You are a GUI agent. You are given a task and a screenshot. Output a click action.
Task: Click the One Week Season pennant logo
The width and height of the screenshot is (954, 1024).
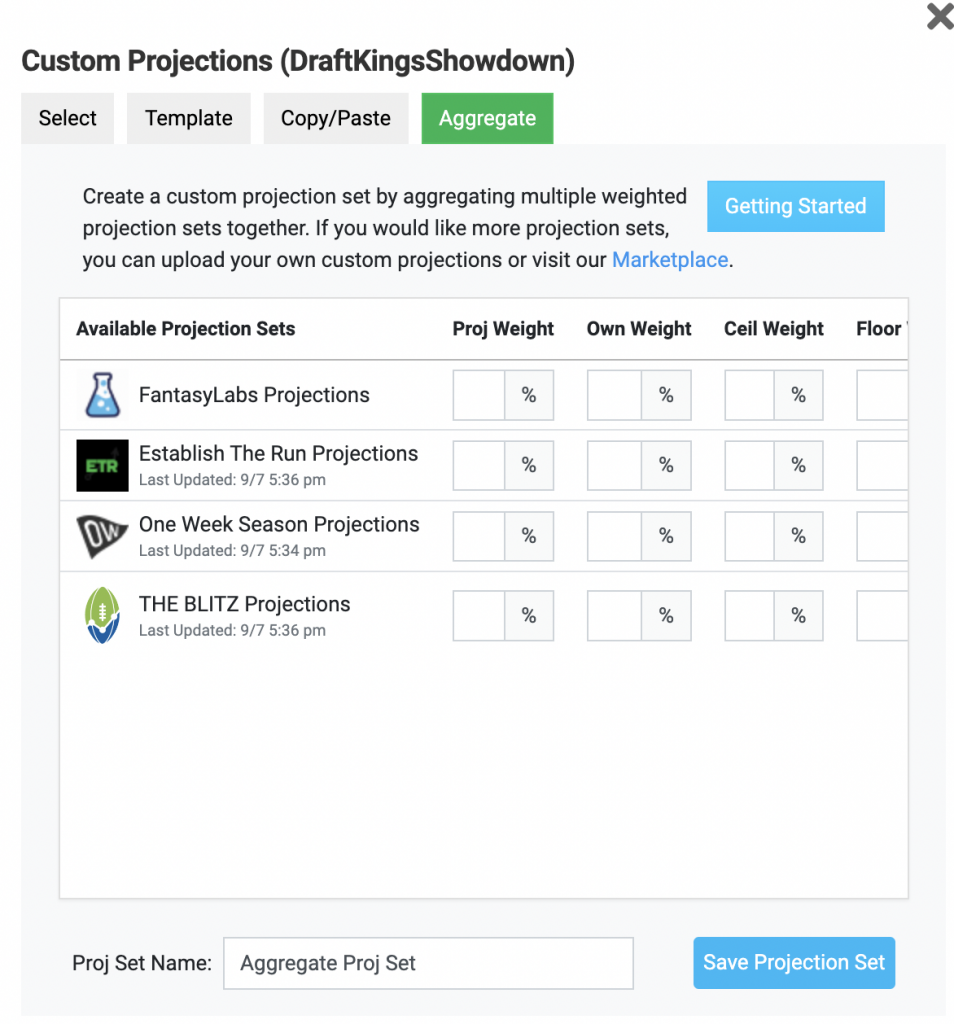pos(103,536)
